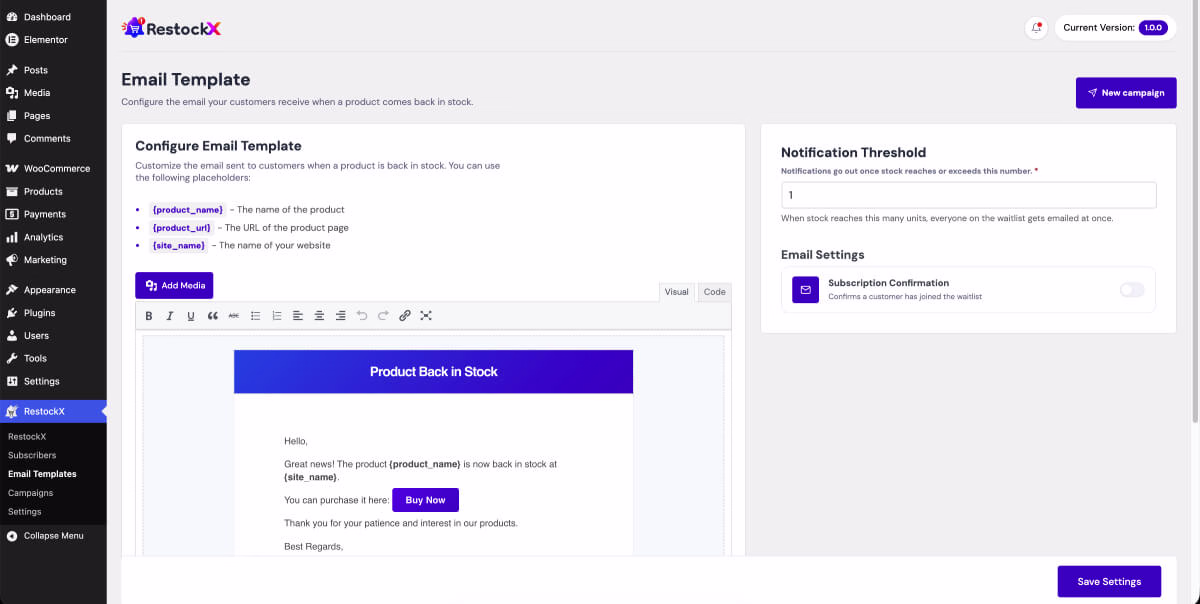1200x604 pixels.
Task: Toggle bold formatting in the editor
Action: [149, 316]
